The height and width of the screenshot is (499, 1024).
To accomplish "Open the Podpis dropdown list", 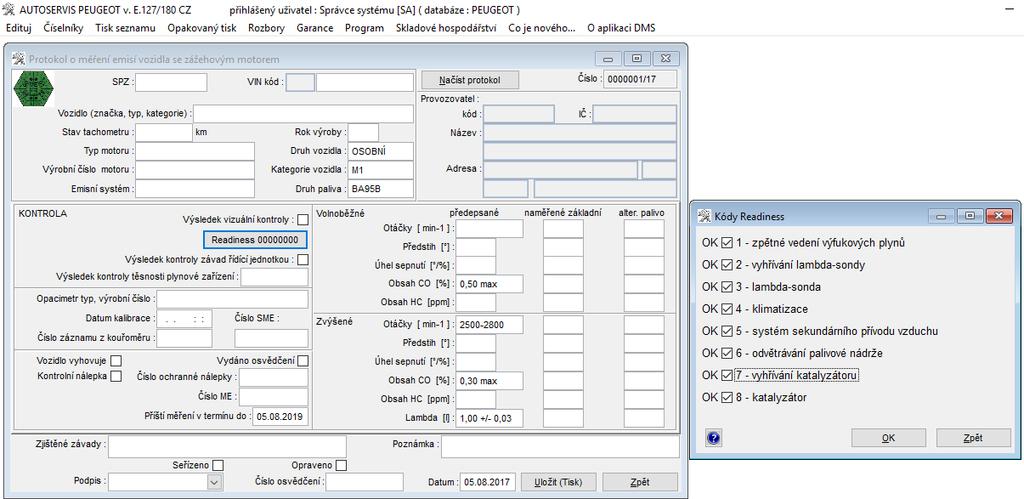I will click(x=214, y=483).
